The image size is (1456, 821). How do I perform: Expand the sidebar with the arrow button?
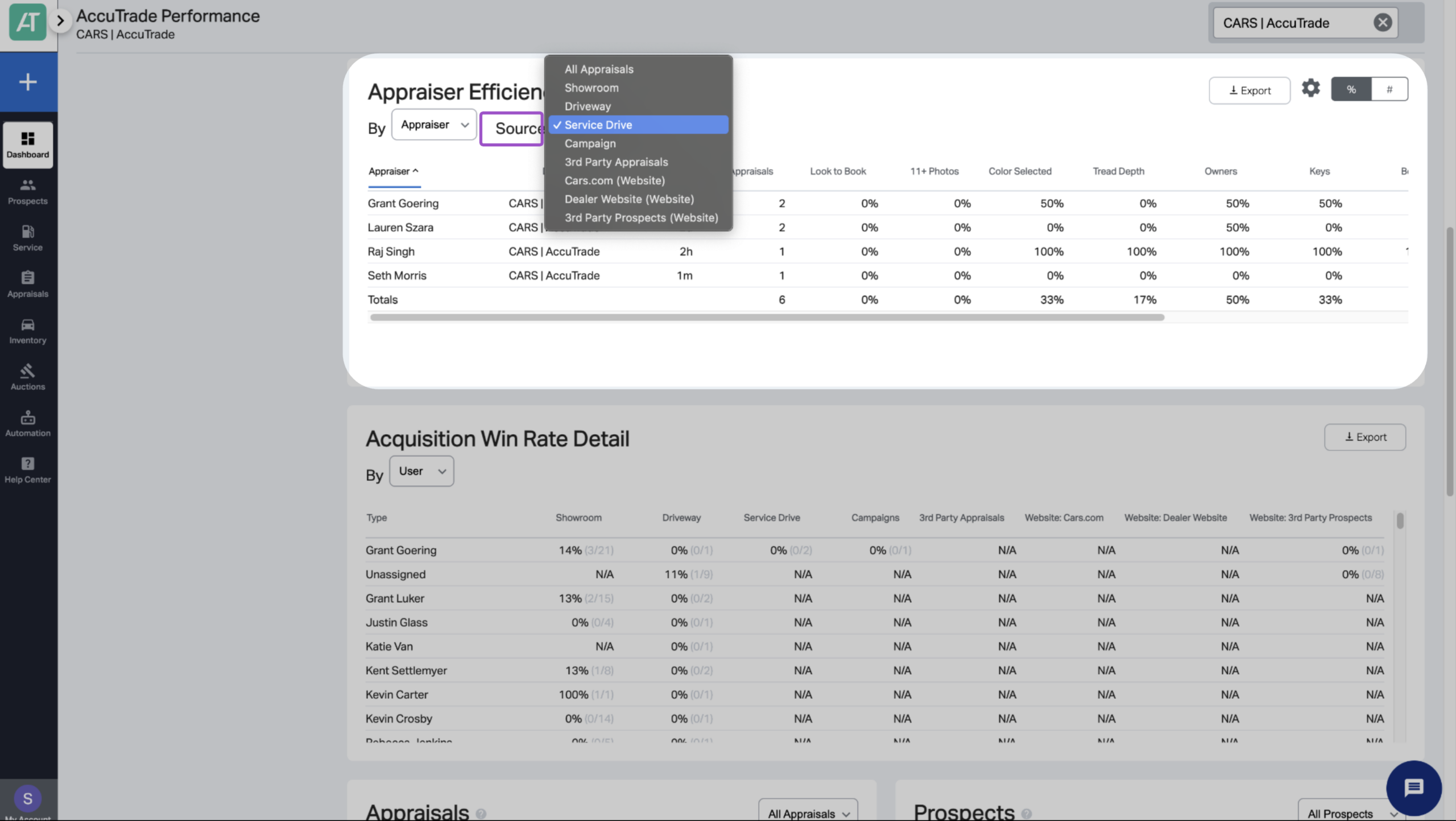click(x=60, y=21)
